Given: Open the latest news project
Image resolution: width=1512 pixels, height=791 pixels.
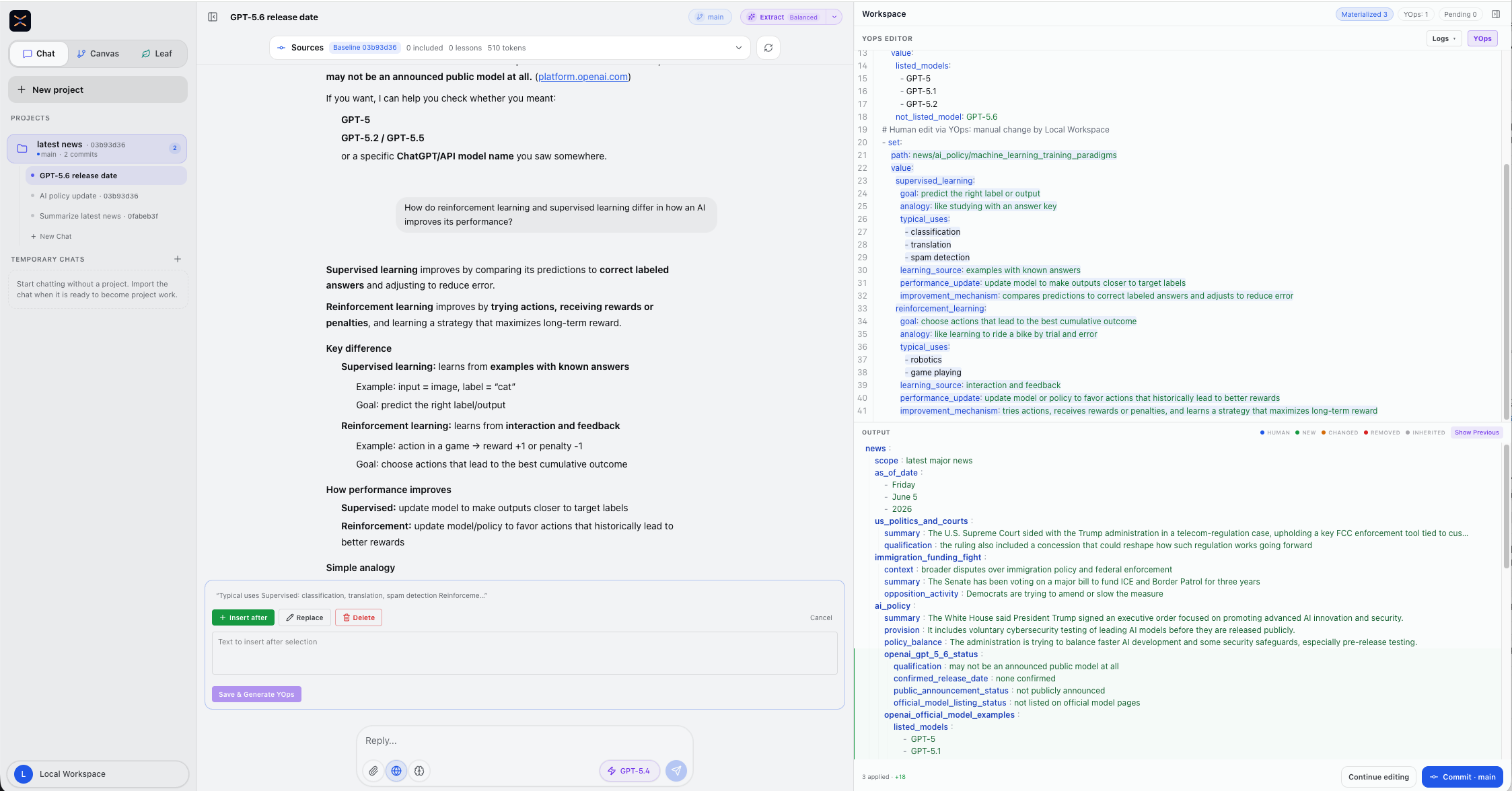Looking at the screenshot, I should point(97,149).
